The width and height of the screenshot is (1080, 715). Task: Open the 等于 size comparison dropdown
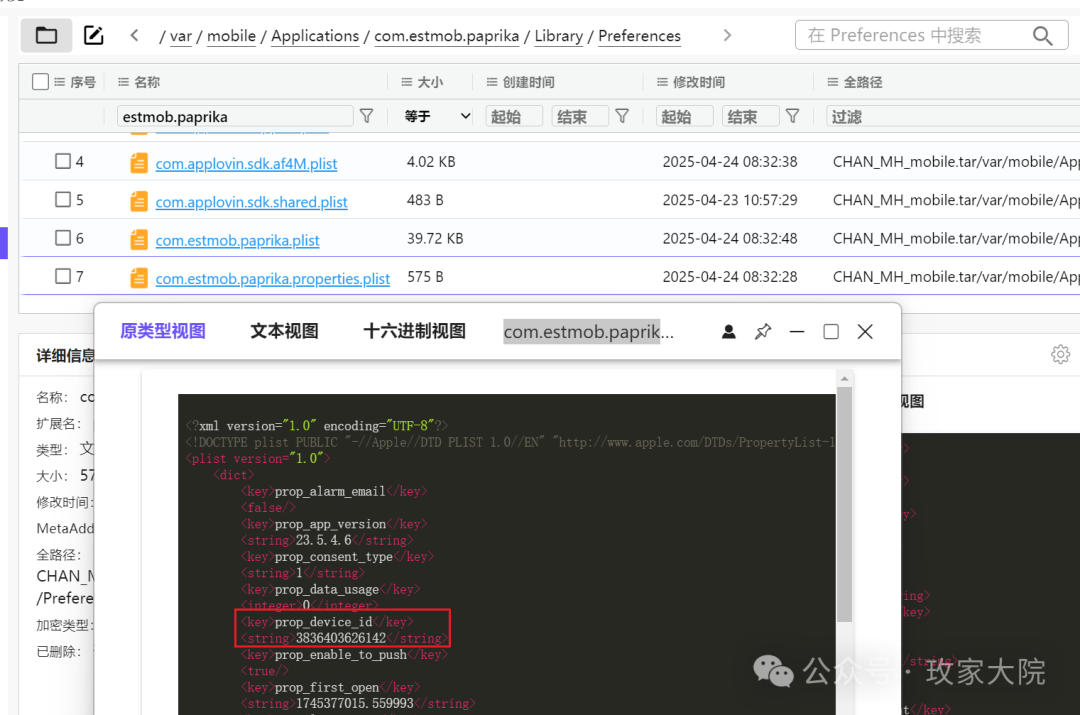(438, 116)
